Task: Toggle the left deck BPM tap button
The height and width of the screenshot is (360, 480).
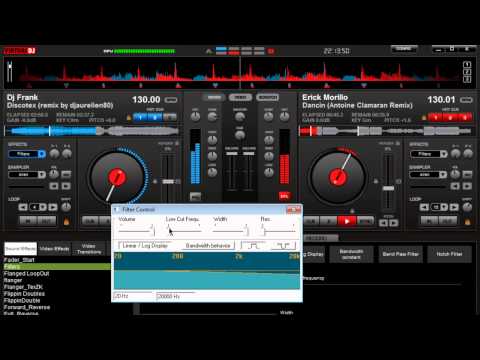Action: click(171, 100)
